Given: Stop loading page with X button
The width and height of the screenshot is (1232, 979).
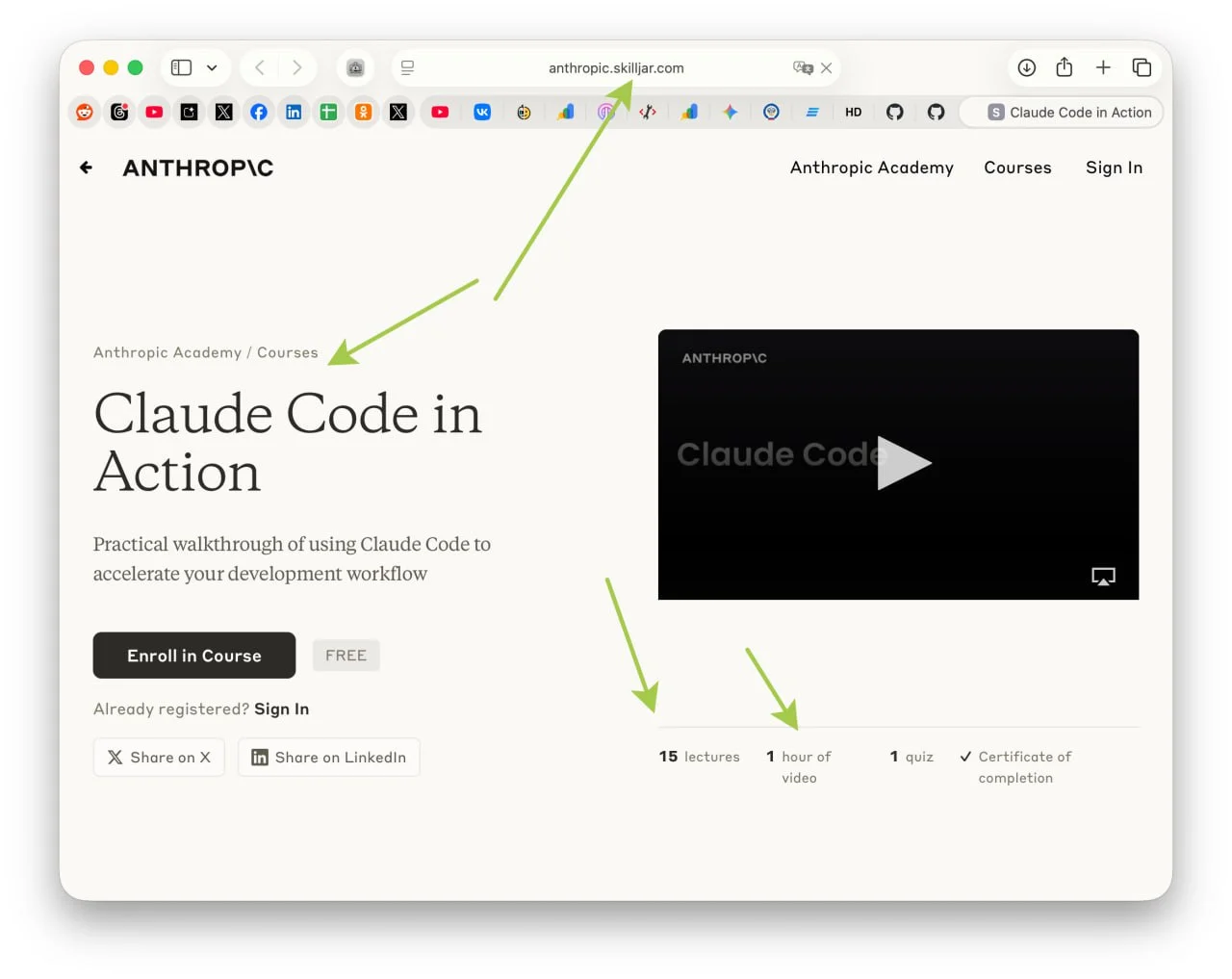Looking at the screenshot, I should 826,67.
